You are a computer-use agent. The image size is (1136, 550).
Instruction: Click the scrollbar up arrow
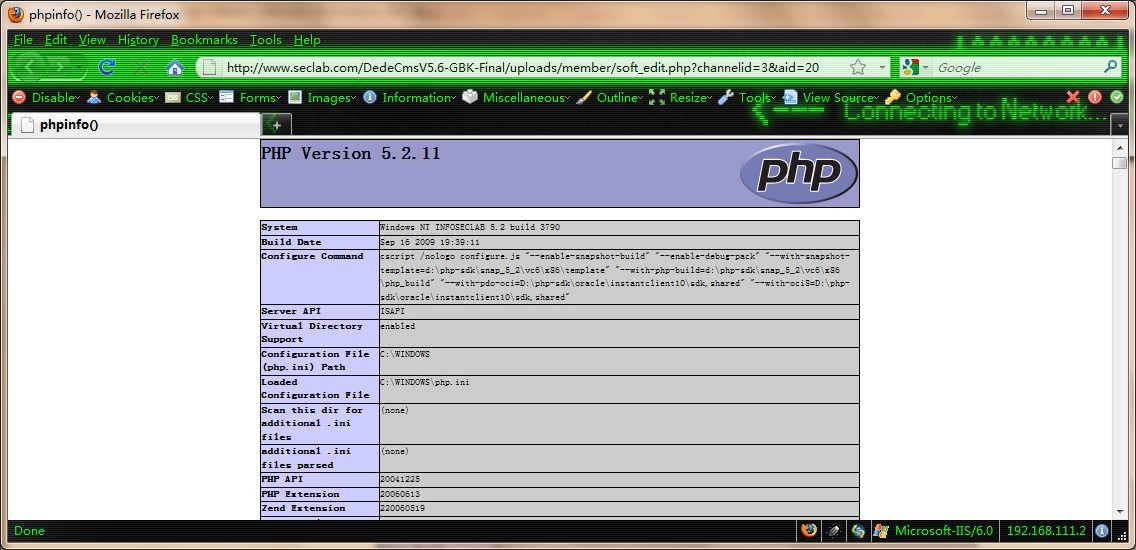point(1120,146)
